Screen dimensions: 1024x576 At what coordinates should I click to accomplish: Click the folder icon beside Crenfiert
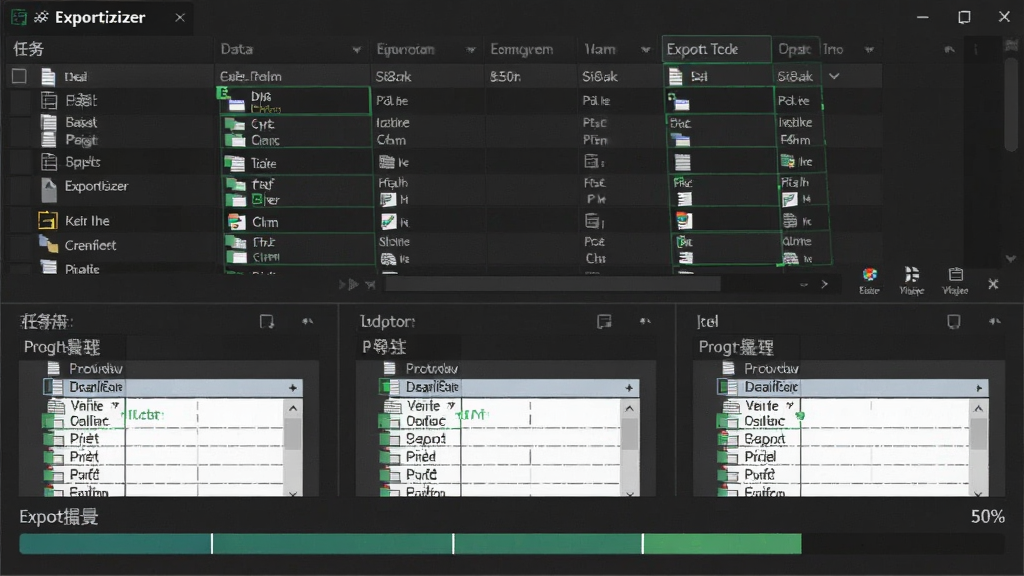click(48, 244)
